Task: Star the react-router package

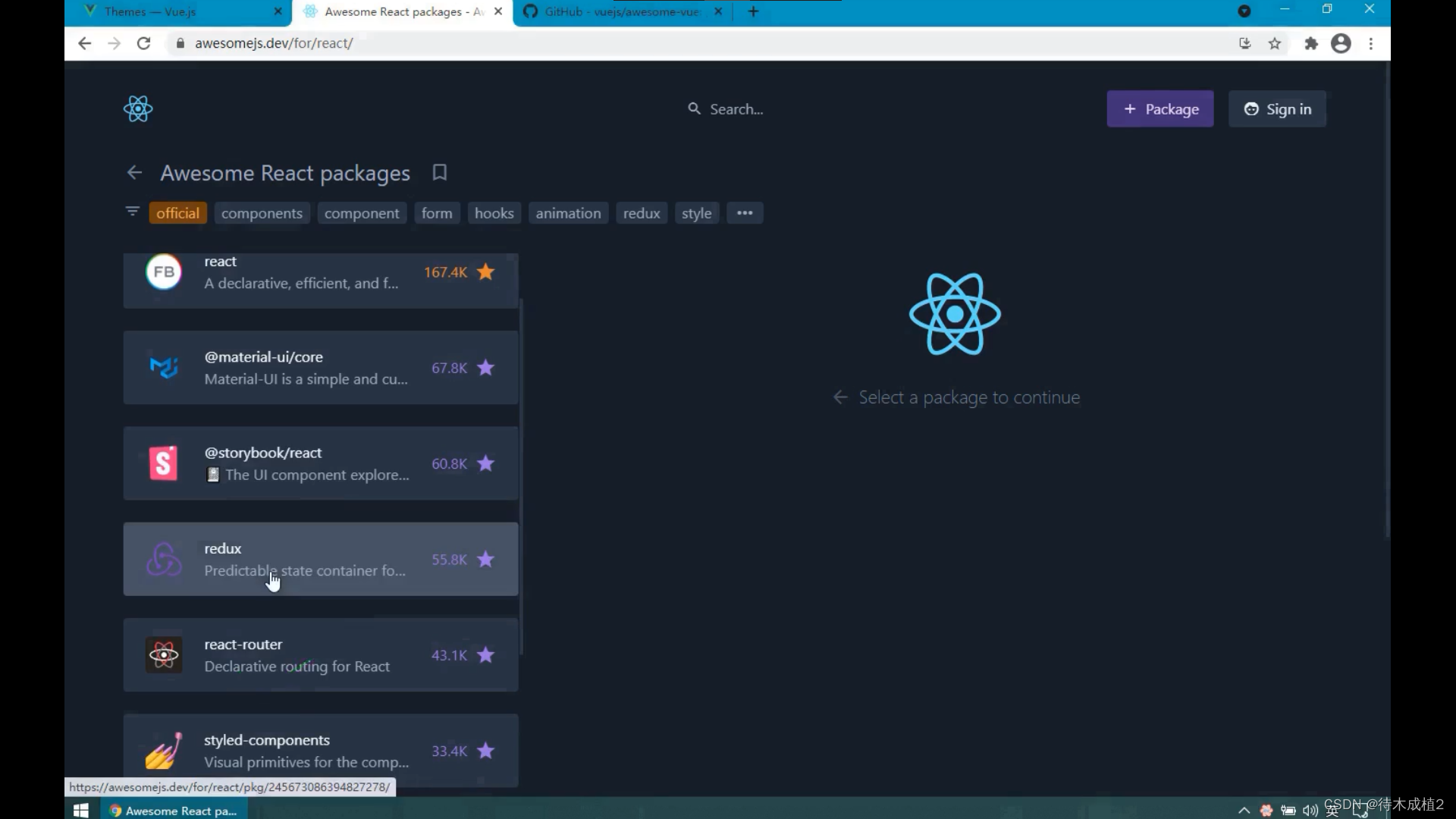Action: [486, 655]
